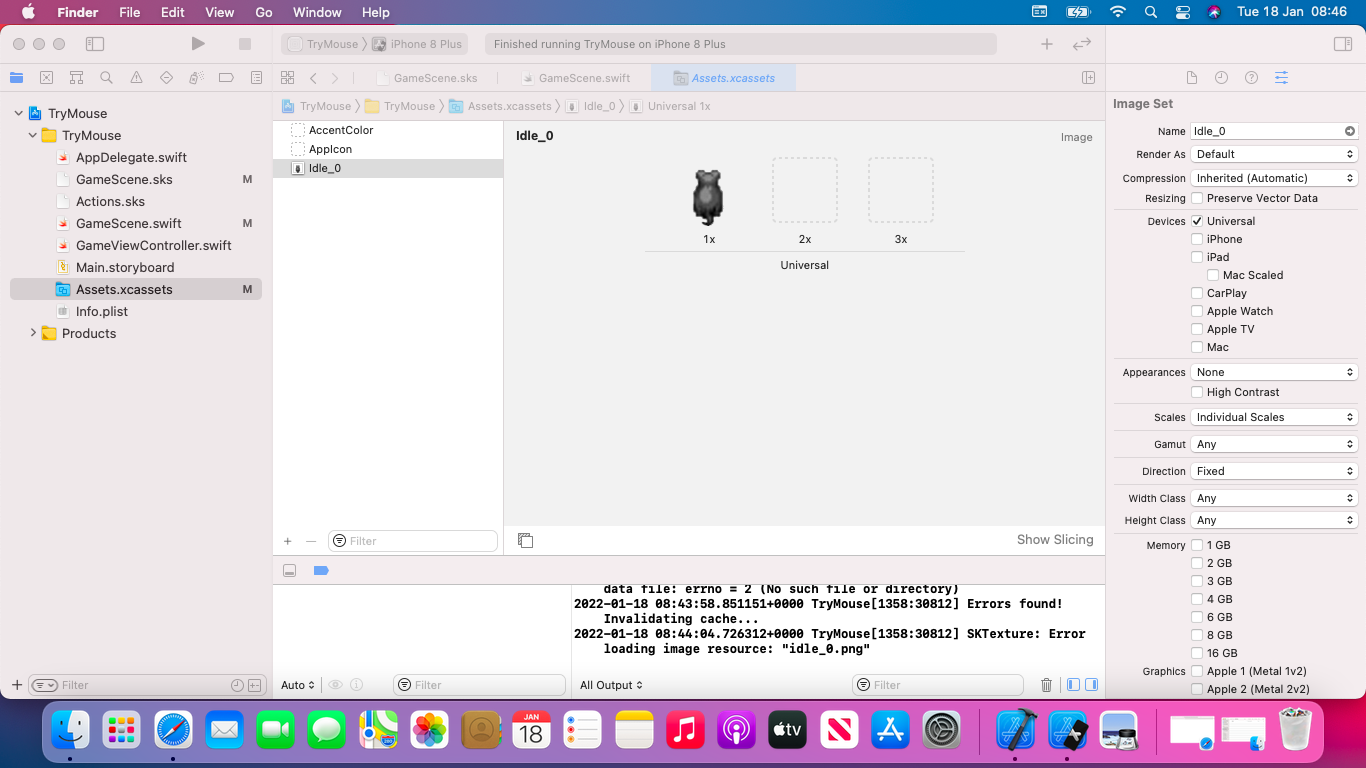Open the Render As dropdown
The image size is (1366, 768).
tap(1274, 154)
